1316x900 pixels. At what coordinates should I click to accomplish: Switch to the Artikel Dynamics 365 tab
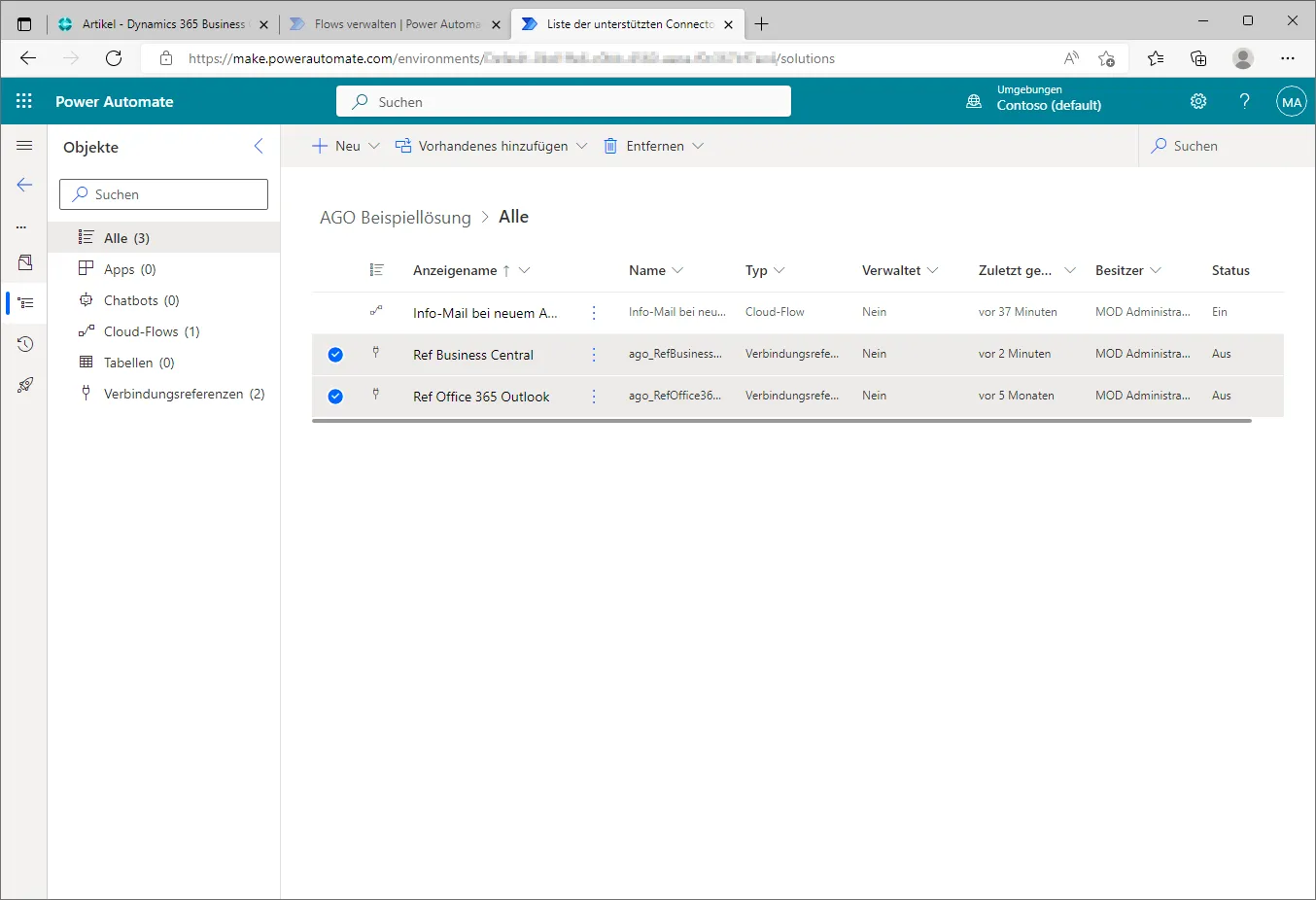[x=163, y=23]
